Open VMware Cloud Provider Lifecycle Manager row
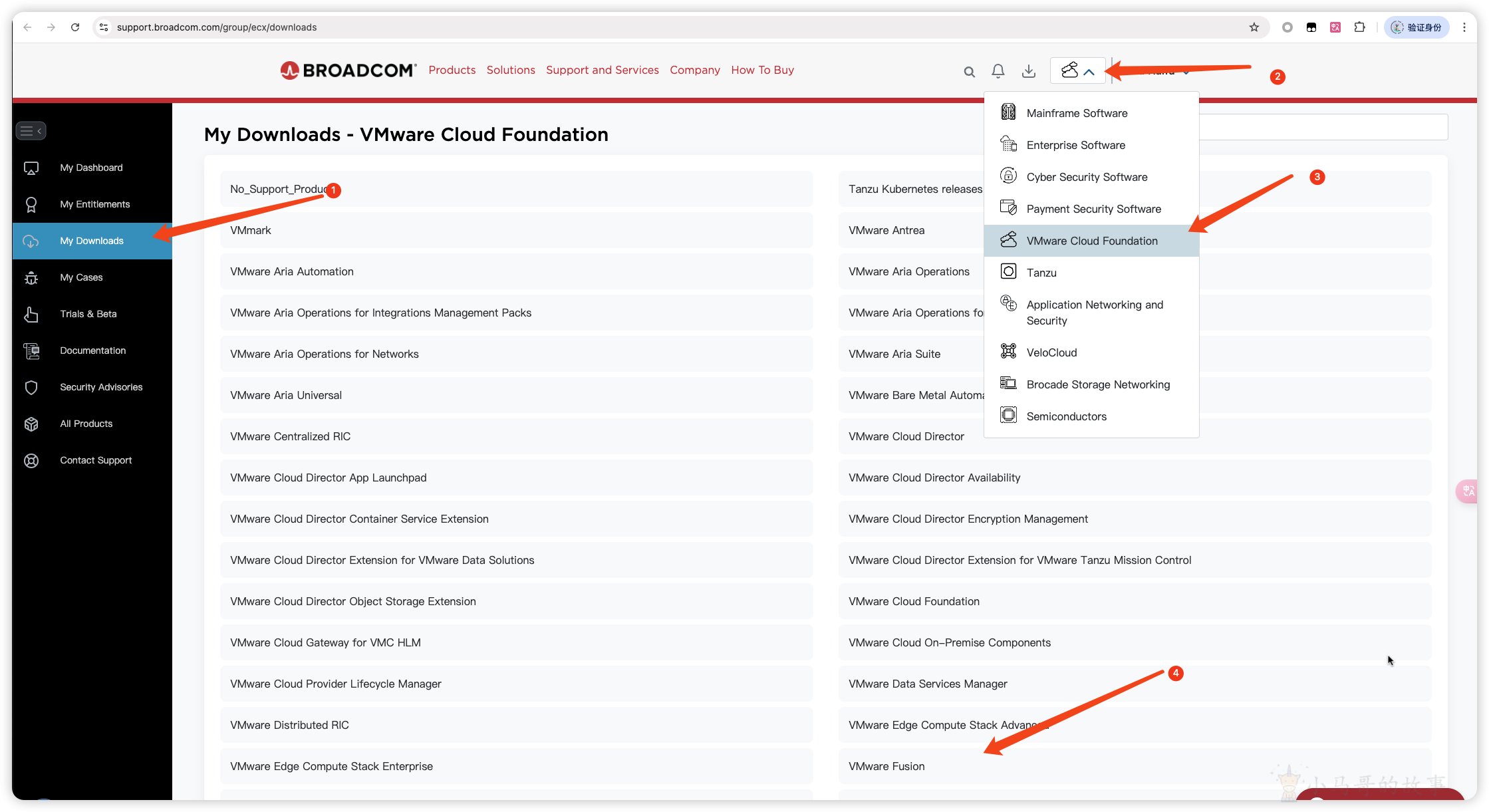The height and width of the screenshot is (812, 1489). click(x=516, y=684)
